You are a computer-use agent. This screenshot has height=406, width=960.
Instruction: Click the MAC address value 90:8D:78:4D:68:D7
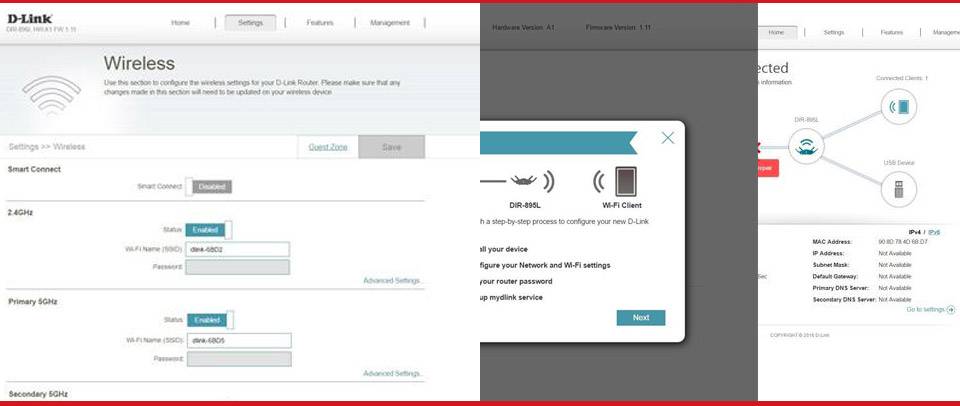(x=902, y=242)
